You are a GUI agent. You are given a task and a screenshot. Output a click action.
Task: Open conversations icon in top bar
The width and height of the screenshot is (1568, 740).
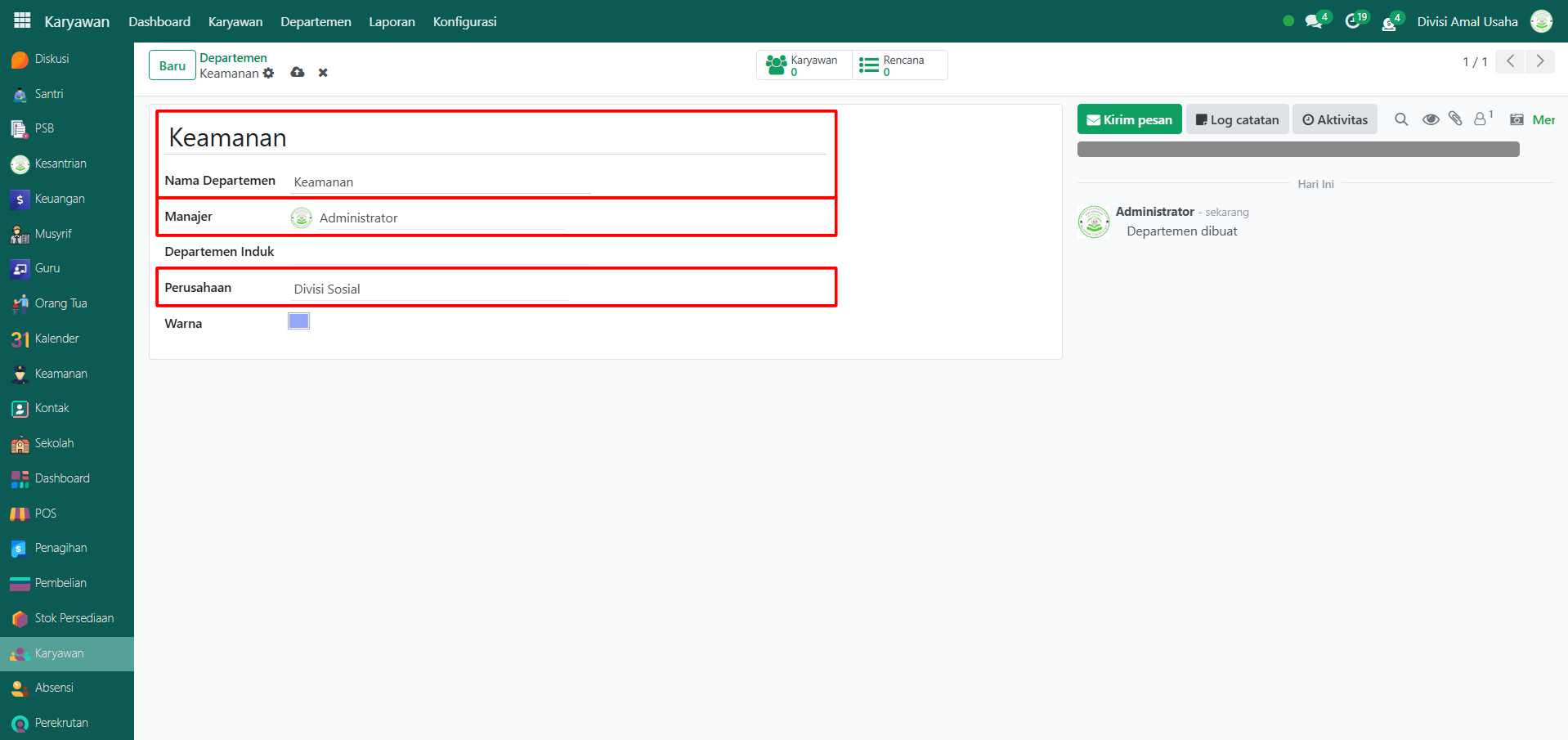pyautogui.click(x=1315, y=21)
